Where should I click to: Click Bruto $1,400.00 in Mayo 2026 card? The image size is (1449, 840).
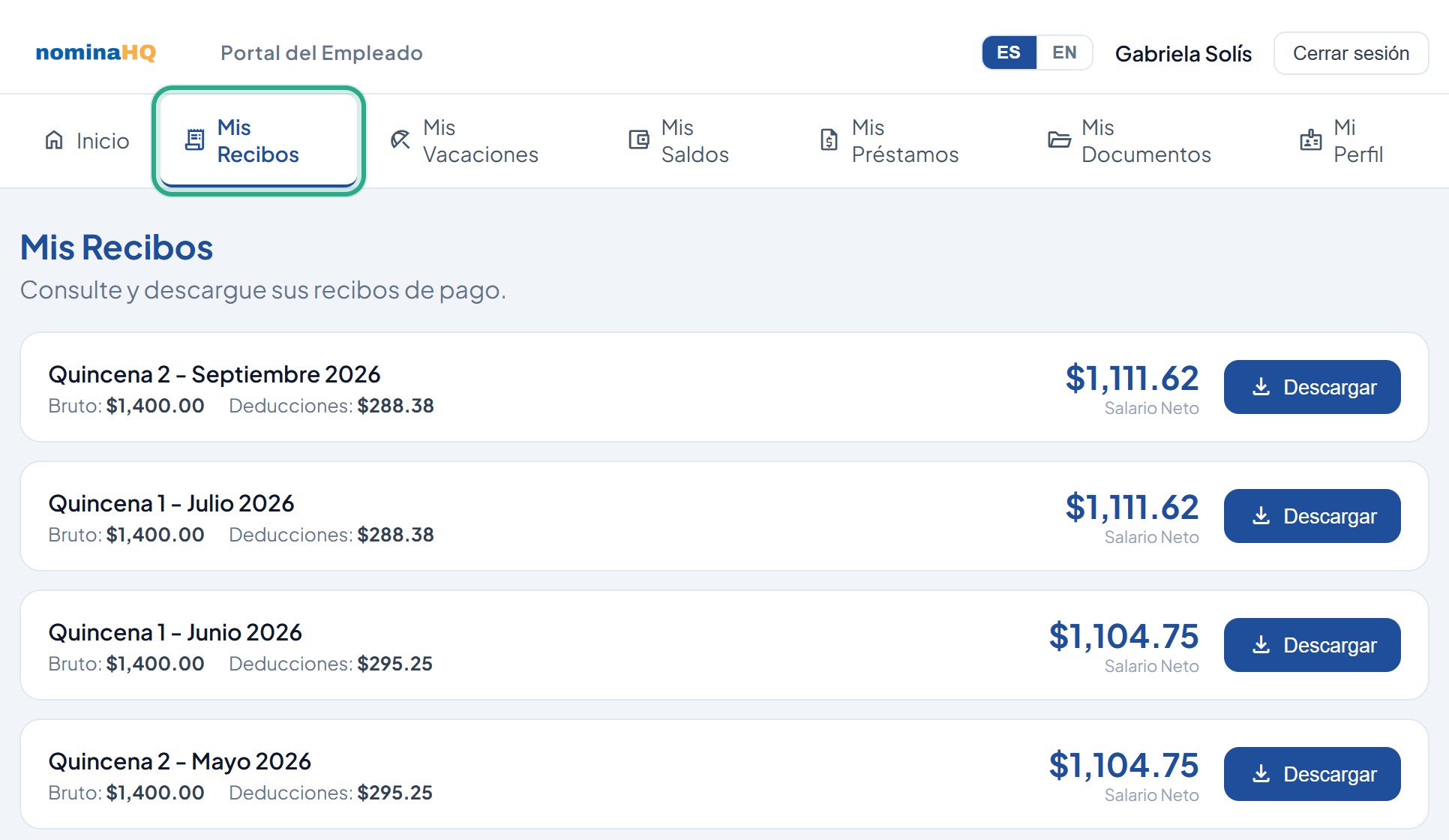click(127, 793)
